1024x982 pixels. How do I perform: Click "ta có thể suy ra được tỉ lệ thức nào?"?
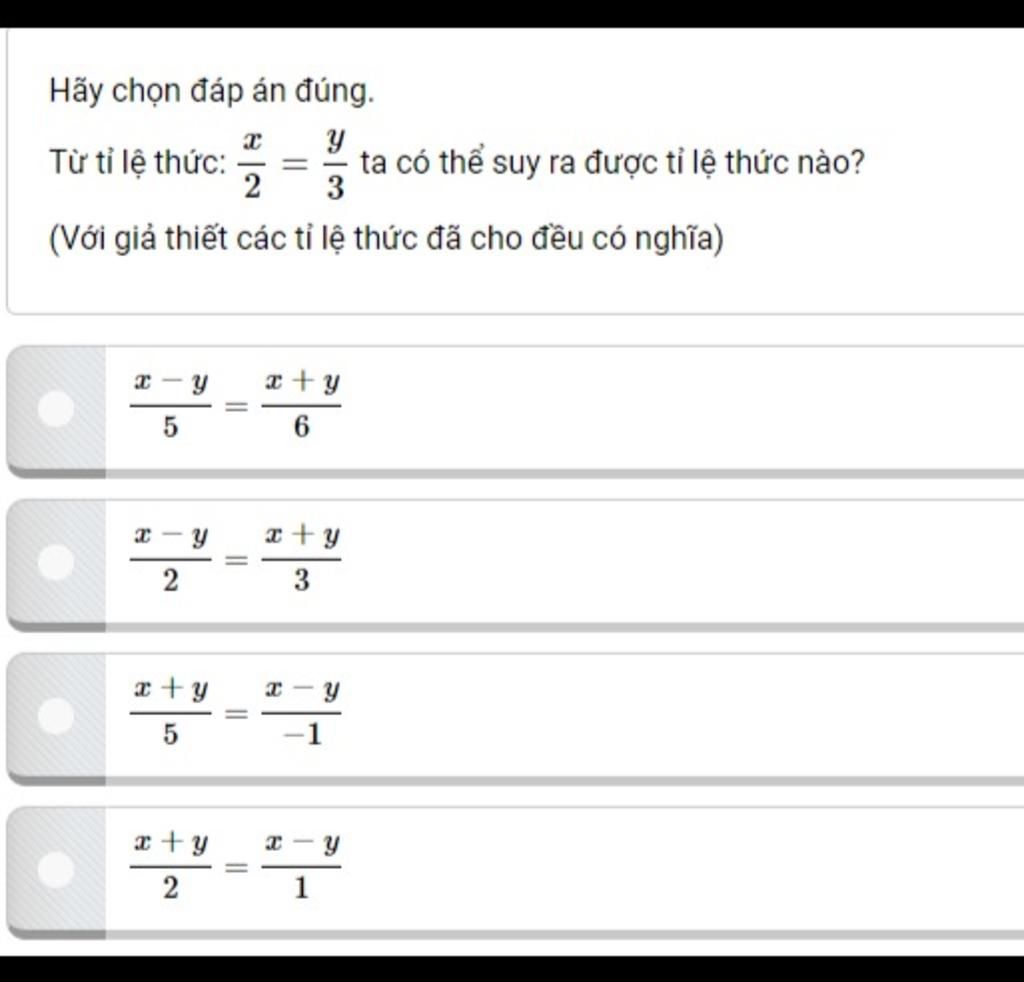[x=612, y=162]
